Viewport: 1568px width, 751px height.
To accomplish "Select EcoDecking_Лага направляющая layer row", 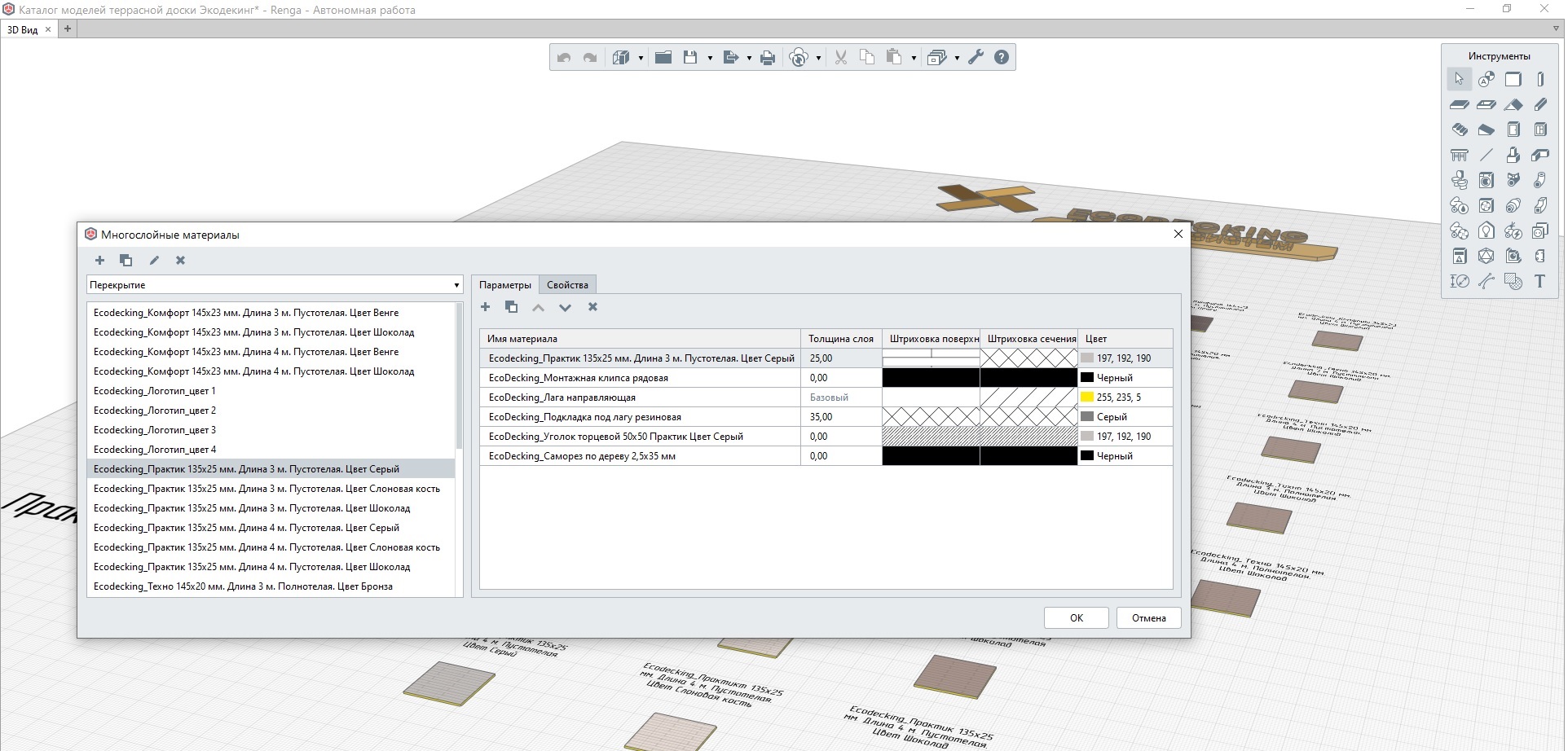I will 826,397.
